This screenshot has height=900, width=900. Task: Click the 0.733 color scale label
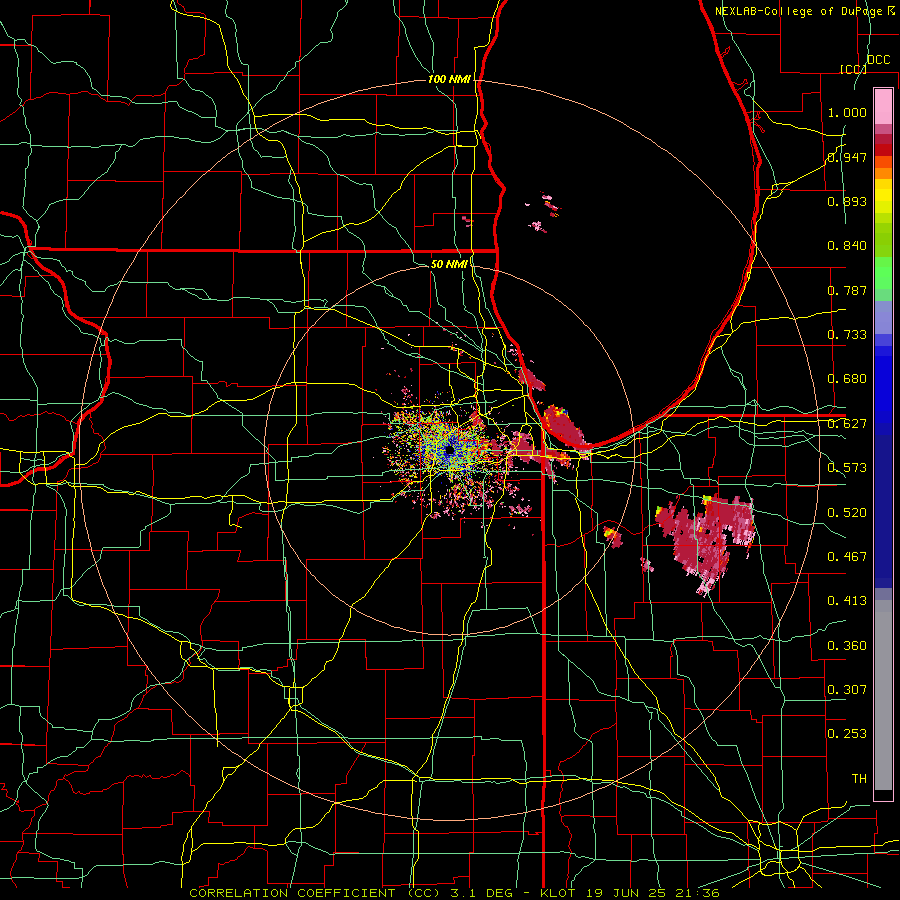(847, 335)
